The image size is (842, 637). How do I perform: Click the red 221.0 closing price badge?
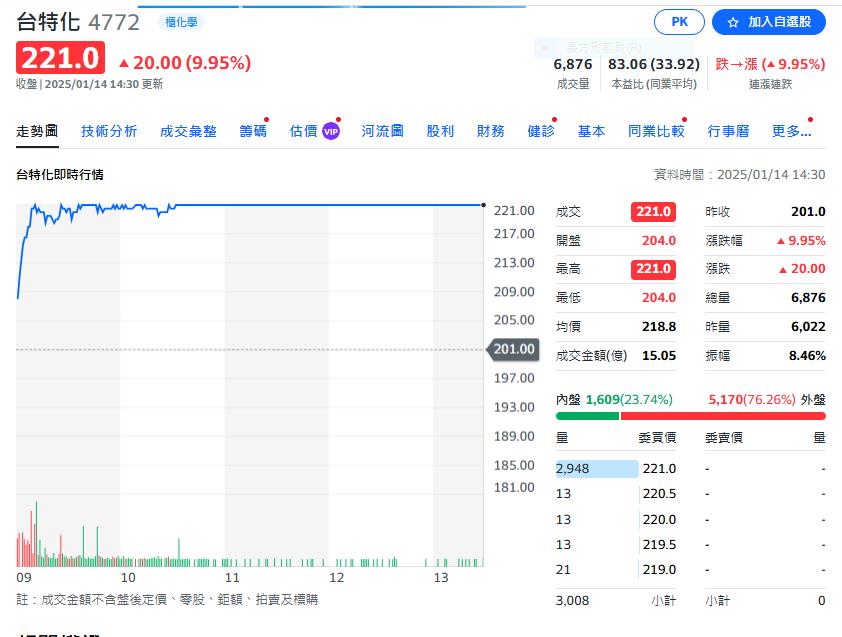tap(60, 57)
